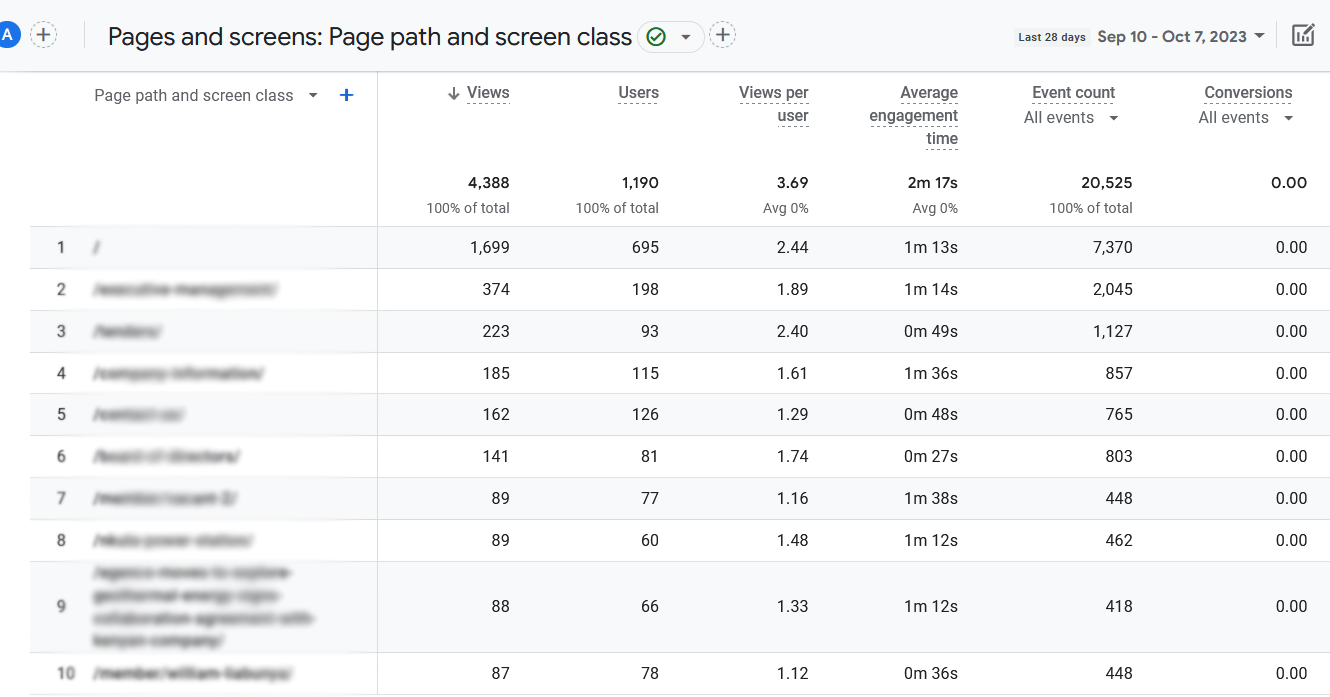Screen dimensions: 1330x697
Task: Sort by Average engagement time header
Action: coord(914,115)
